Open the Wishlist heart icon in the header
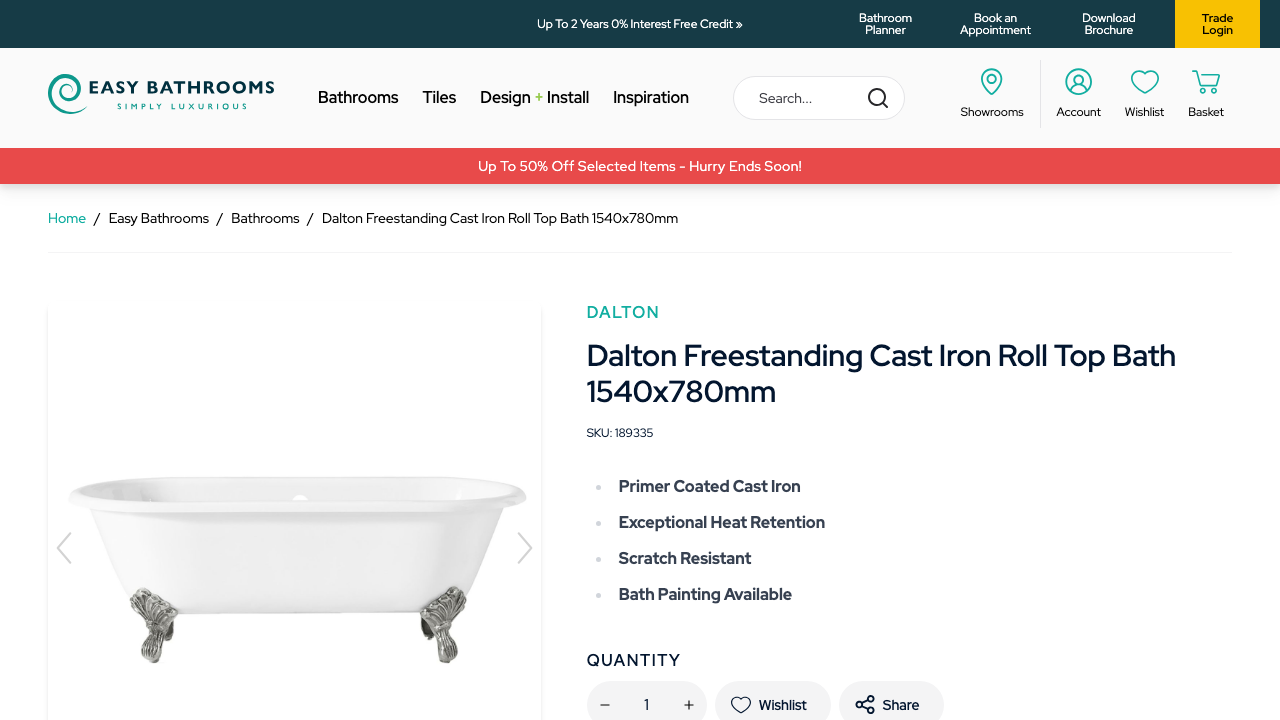The height and width of the screenshot is (720, 1280). (x=1144, y=81)
